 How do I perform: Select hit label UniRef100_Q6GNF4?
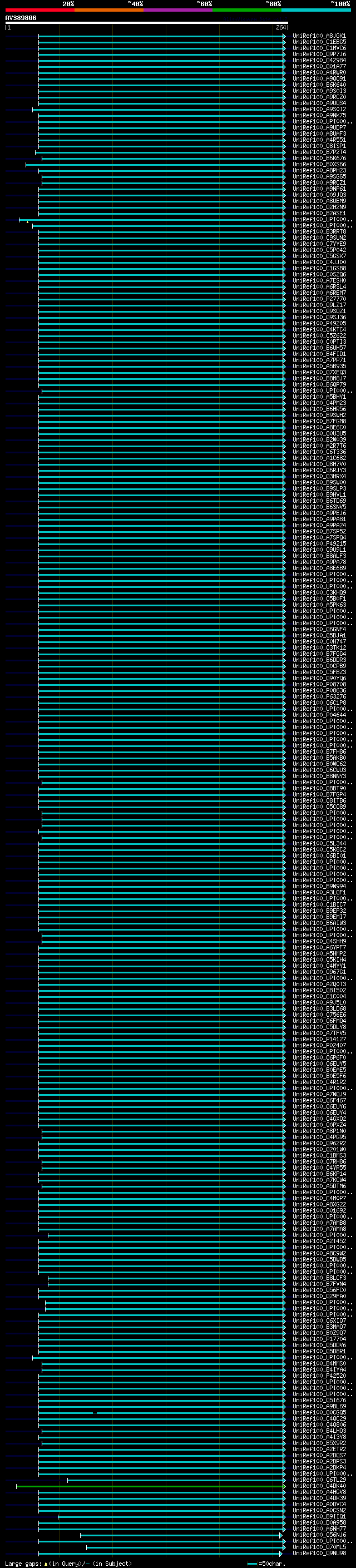(319, 630)
